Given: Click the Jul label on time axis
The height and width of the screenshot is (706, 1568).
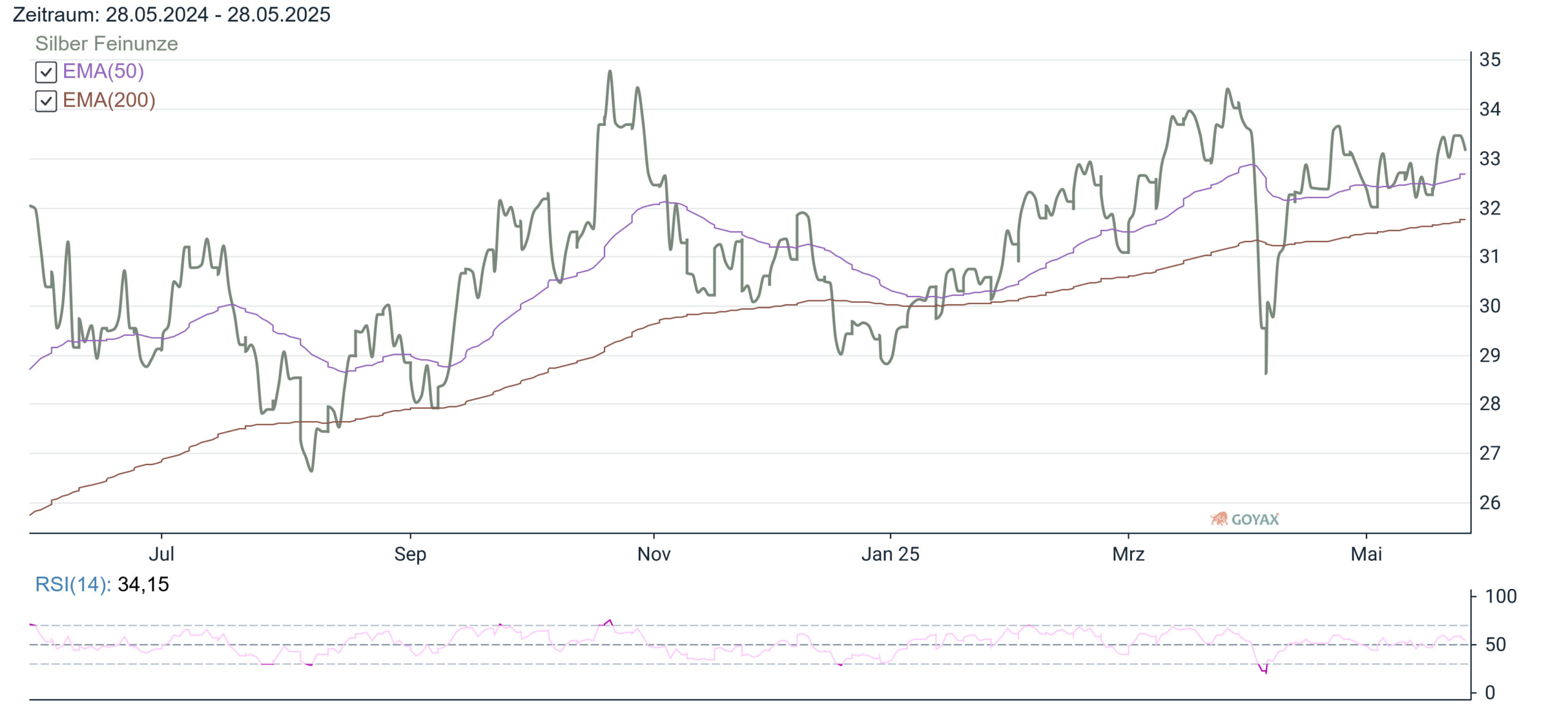Looking at the screenshot, I should click(x=162, y=554).
